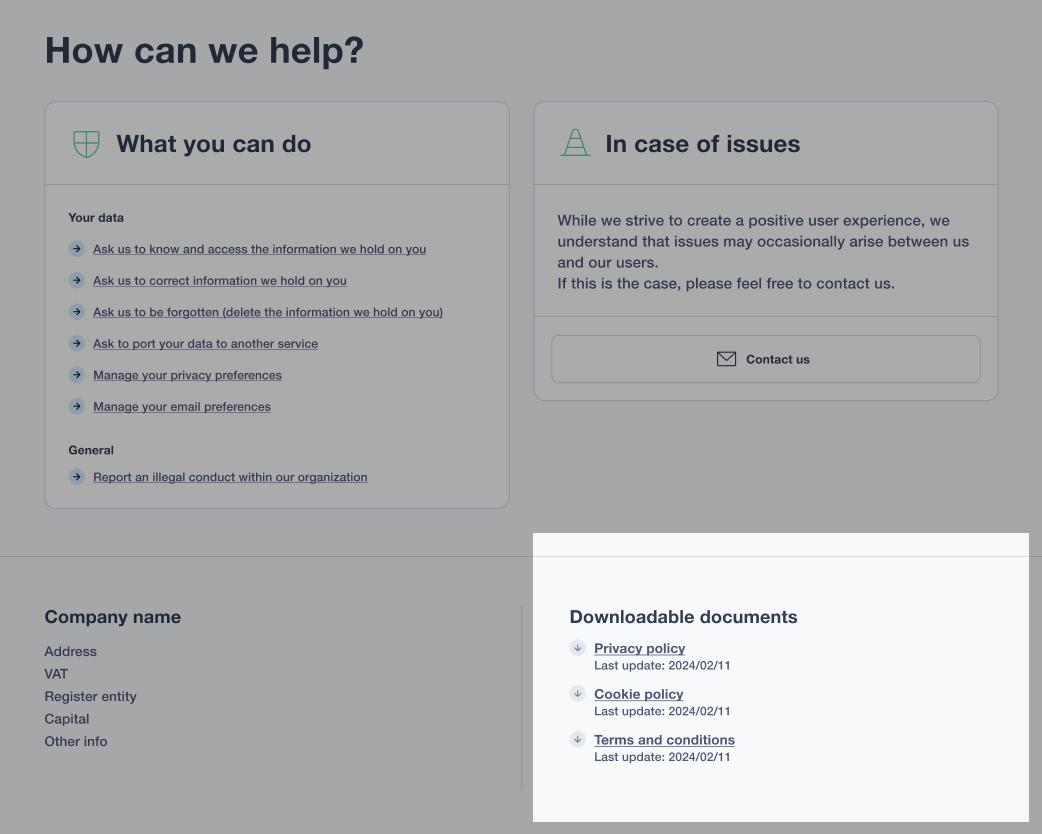The height and width of the screenshot is (834, 1042).
Task: Download the Cookie policy document
Action: 638,694
